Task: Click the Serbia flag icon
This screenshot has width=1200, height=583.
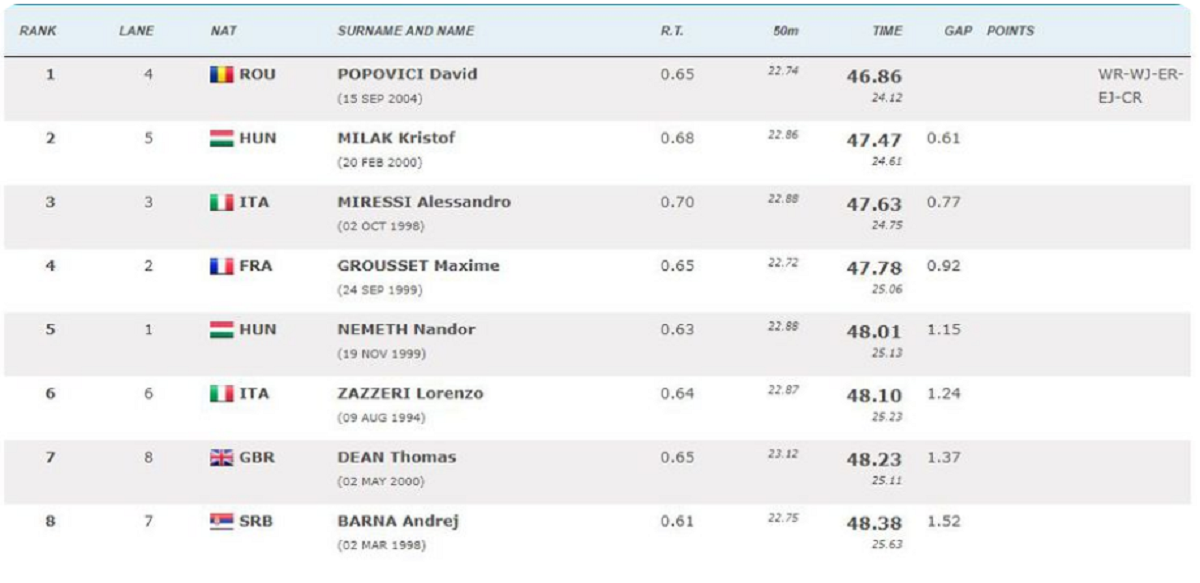Action: pyautogui.click(x=221, y=522)
